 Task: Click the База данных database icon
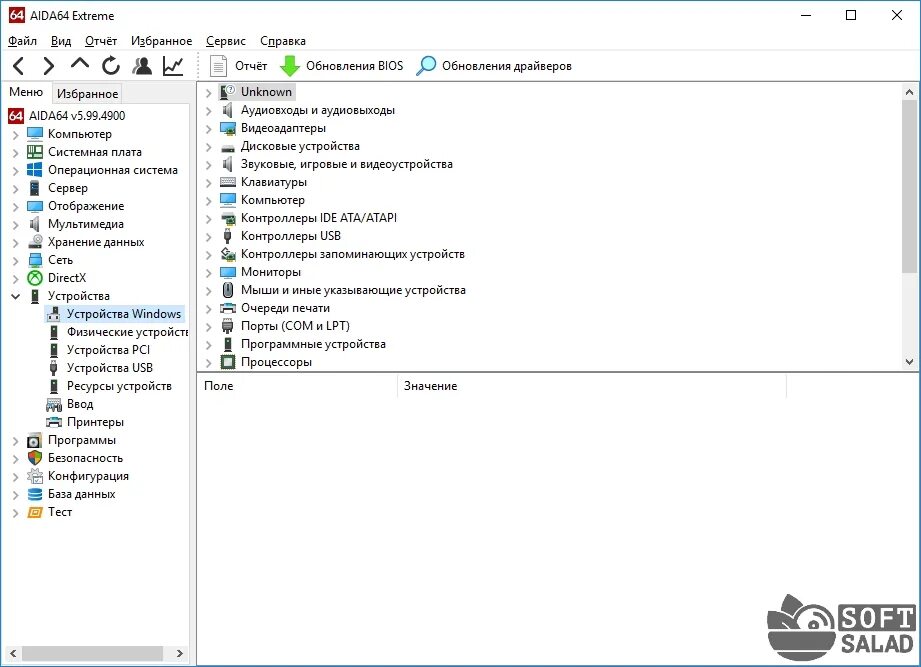[x=35, y=494]
